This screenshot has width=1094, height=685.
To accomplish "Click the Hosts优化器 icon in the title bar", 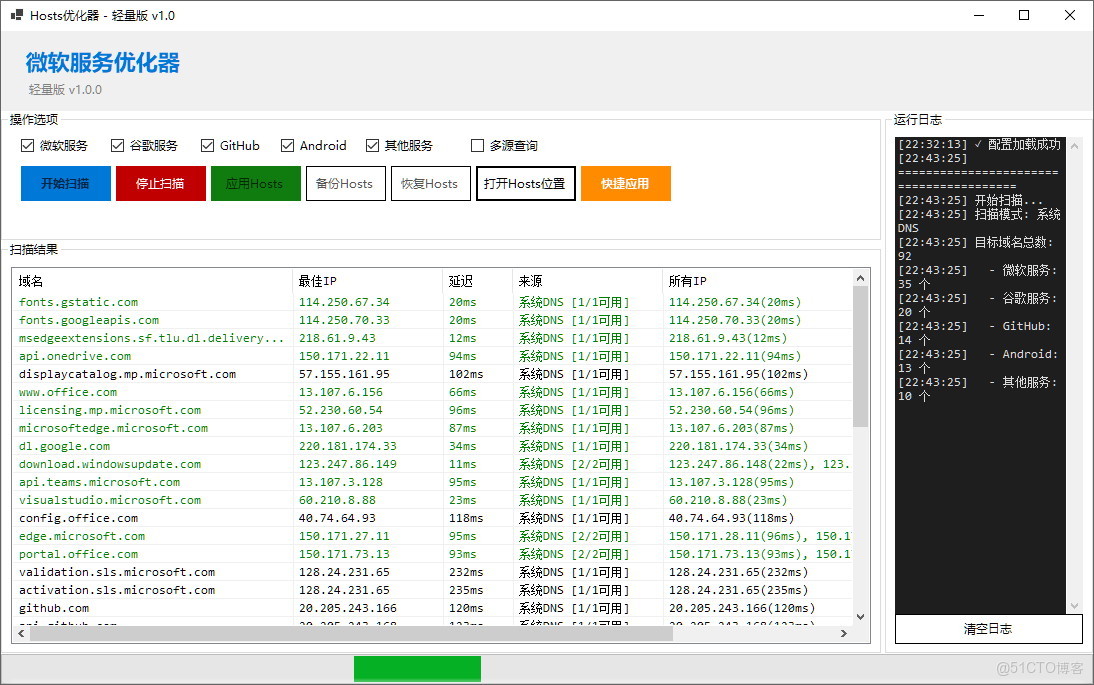I will [x=17, y=15].
